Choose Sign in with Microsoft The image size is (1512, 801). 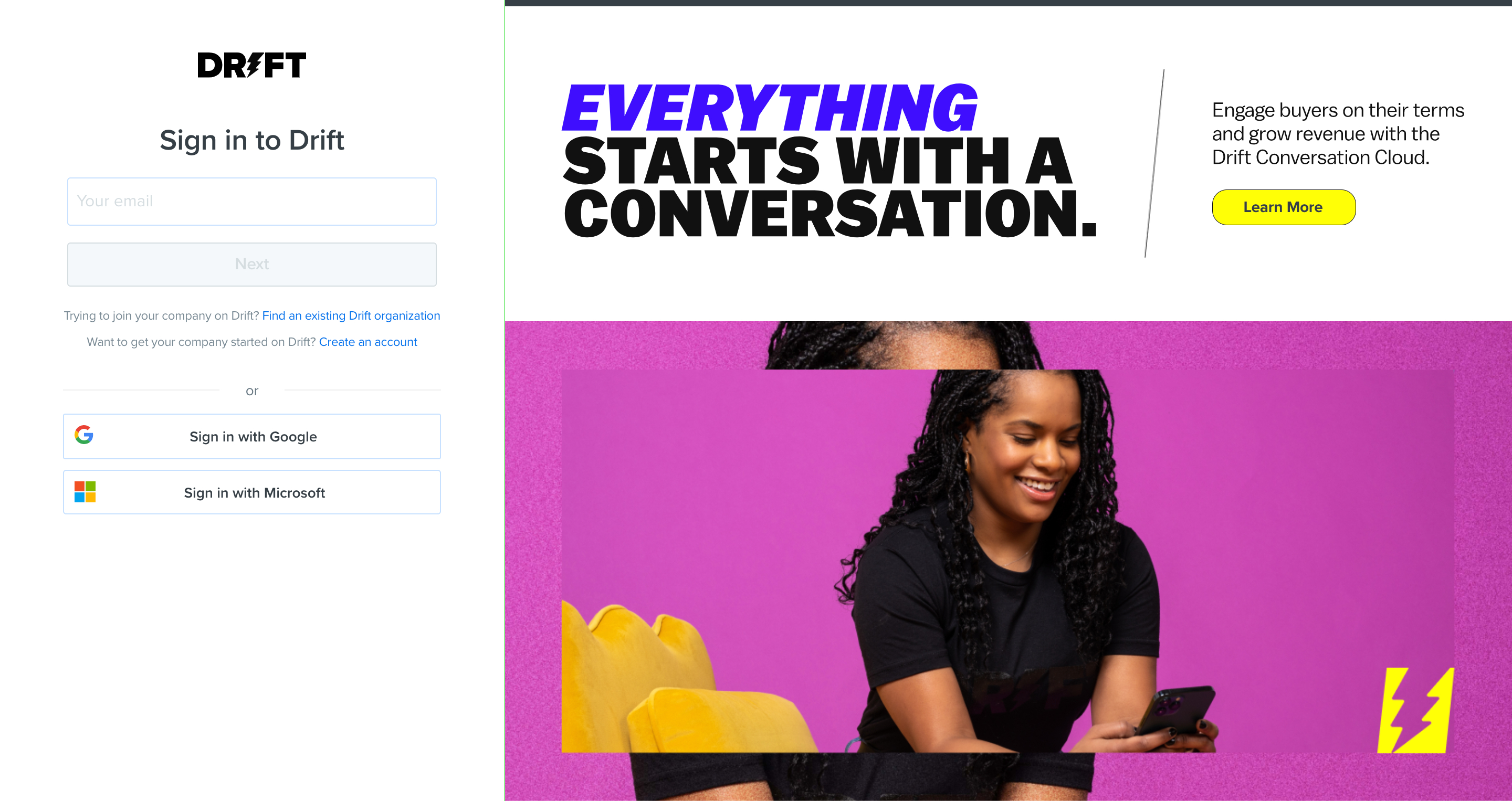(252, 492)
